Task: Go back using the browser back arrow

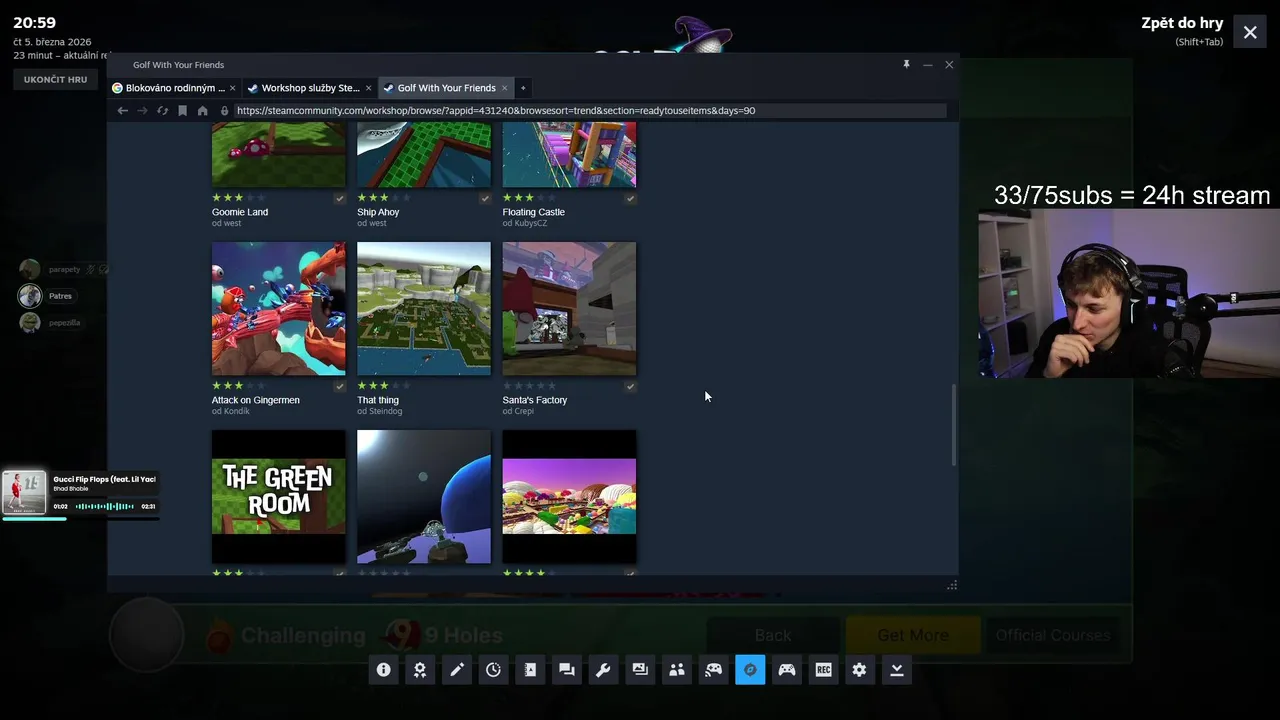Action: click(123, 111)
